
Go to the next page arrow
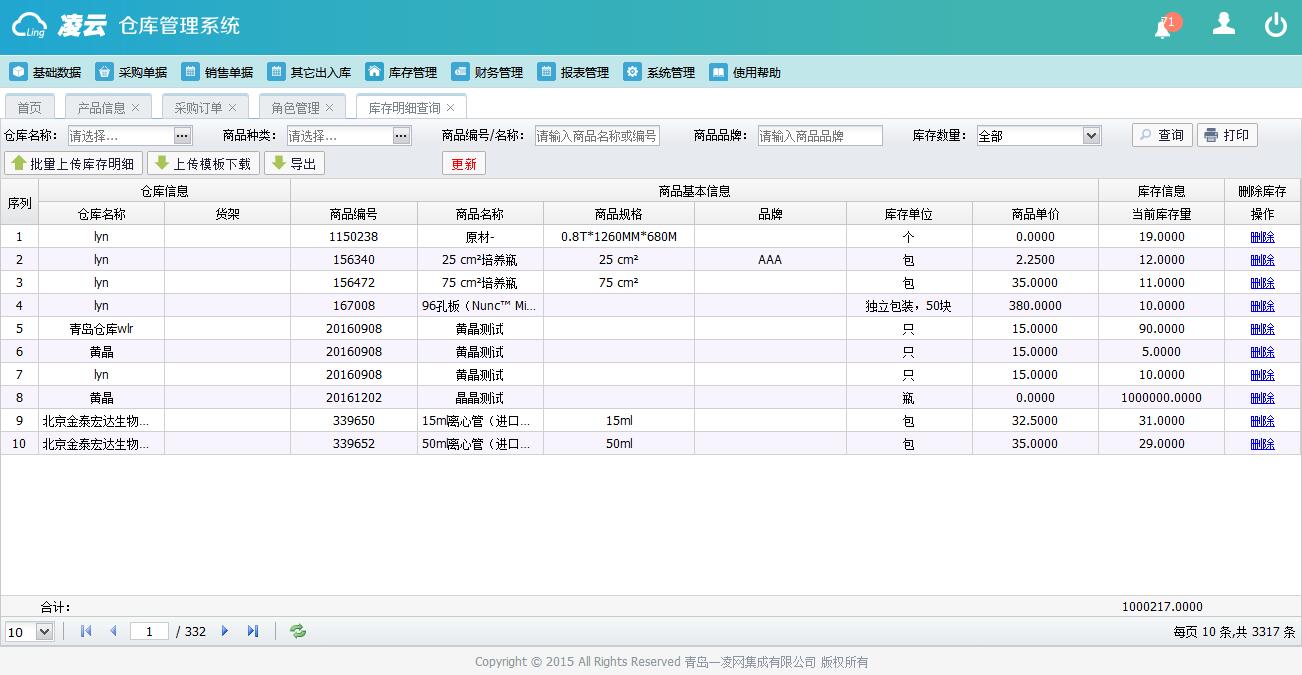(x=225, y=631)
